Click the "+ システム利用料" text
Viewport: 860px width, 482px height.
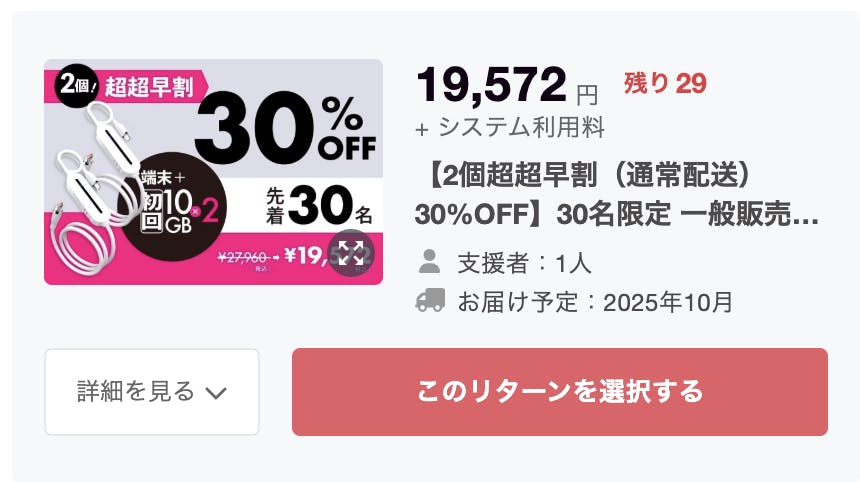tap(509, 128)
